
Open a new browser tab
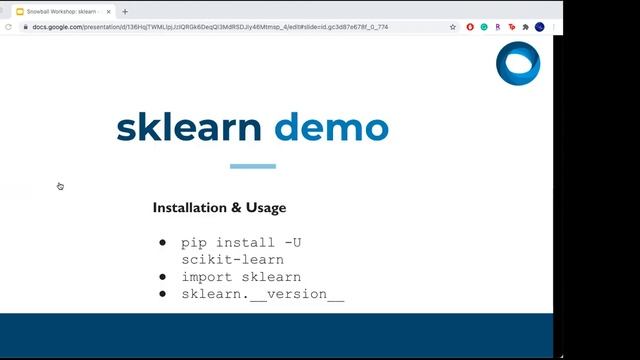[125, 12]
